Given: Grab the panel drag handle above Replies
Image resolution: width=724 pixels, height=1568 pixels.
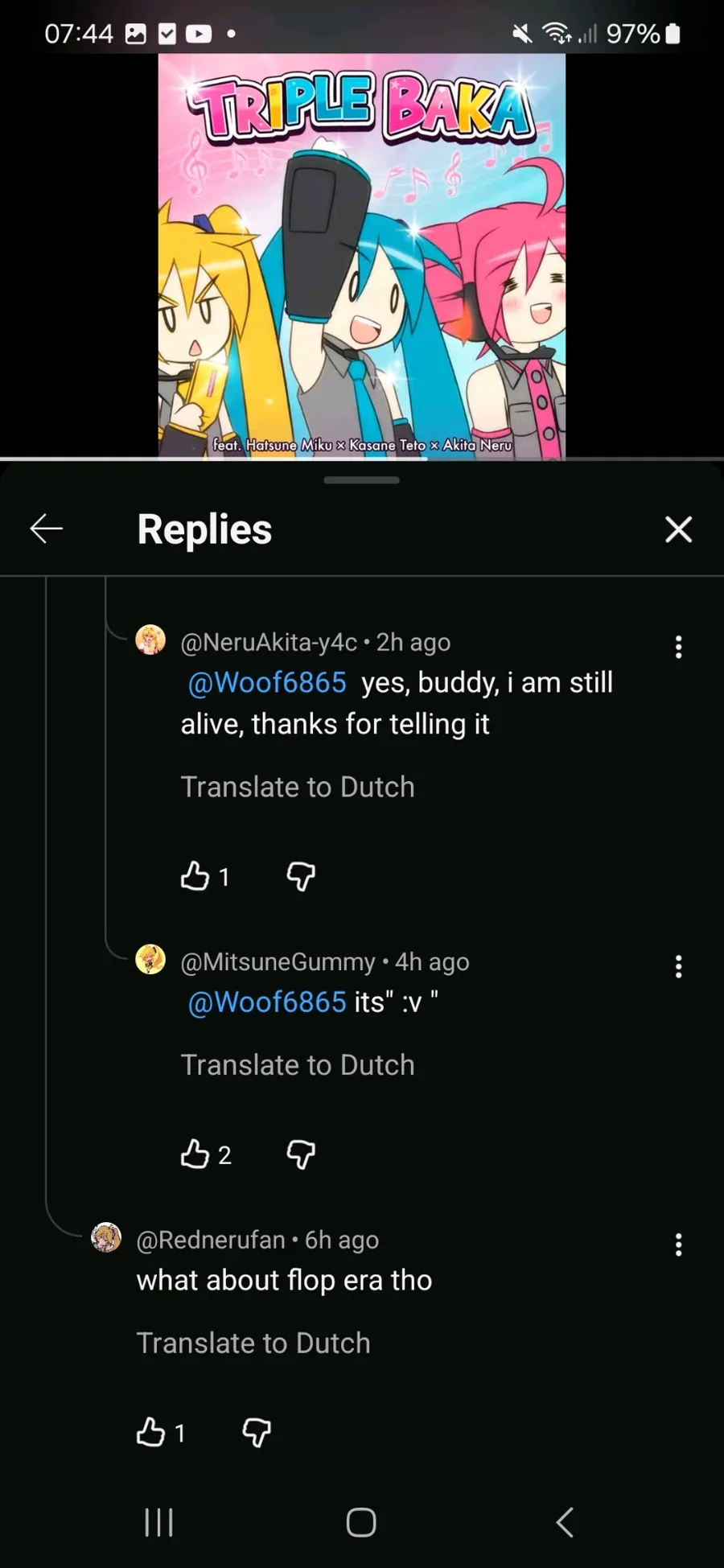Looking at the screenshot, I should [x=362, y=480].
